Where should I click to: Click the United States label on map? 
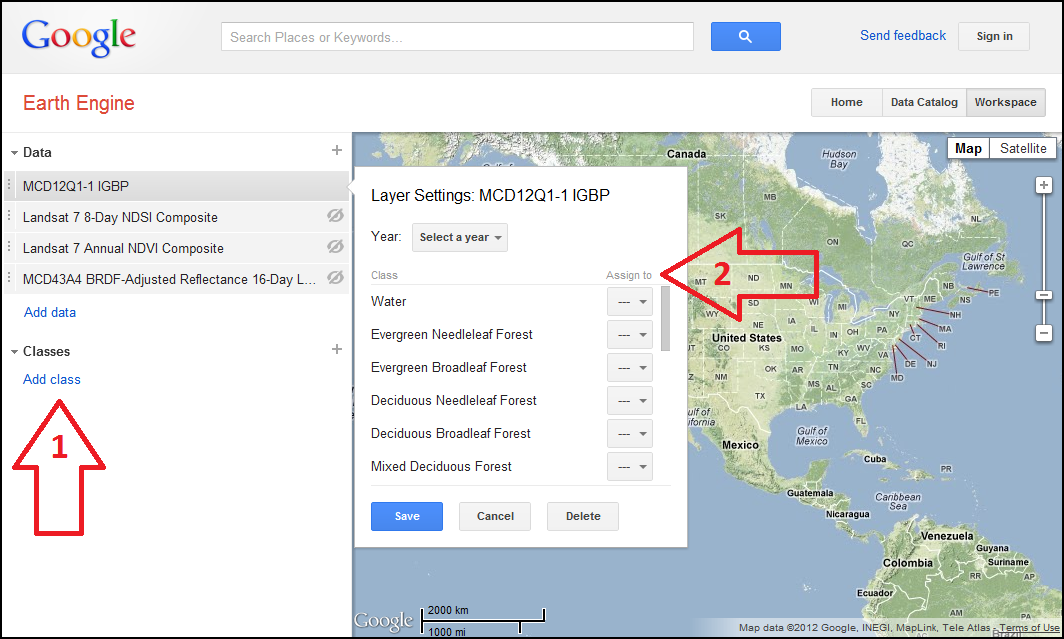[746, 338]
